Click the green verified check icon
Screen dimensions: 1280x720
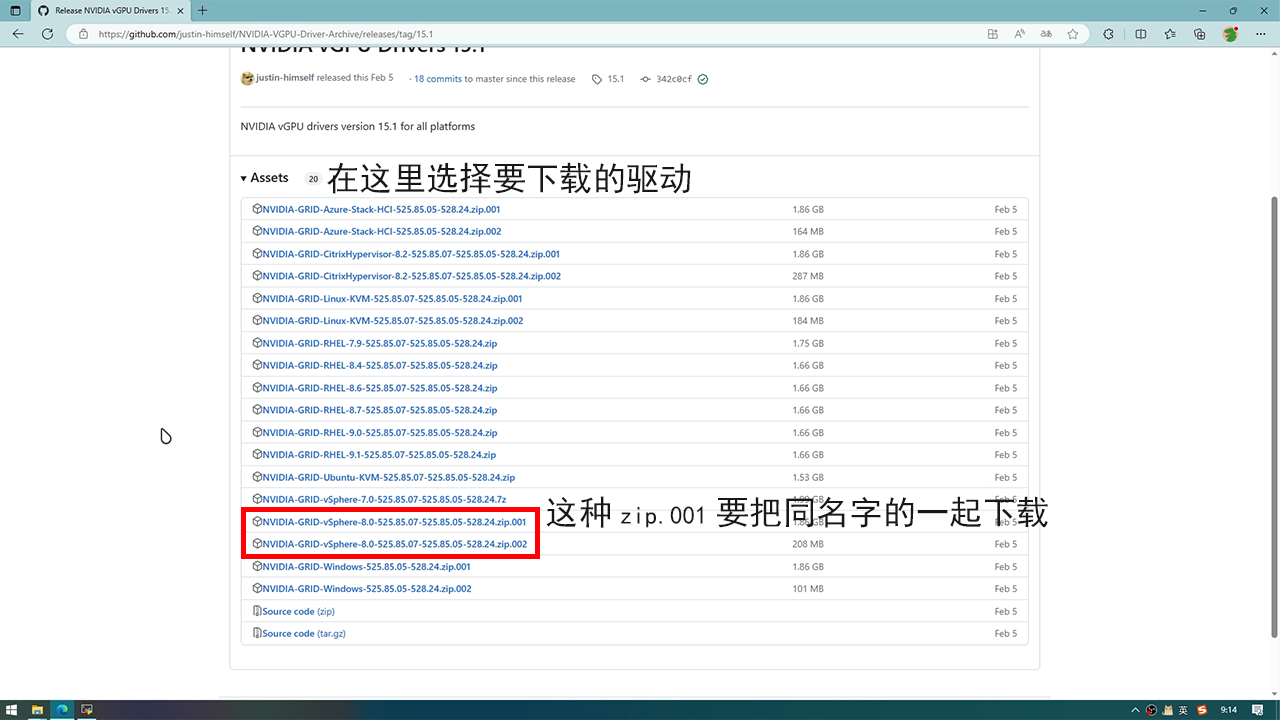coord(703,79)
